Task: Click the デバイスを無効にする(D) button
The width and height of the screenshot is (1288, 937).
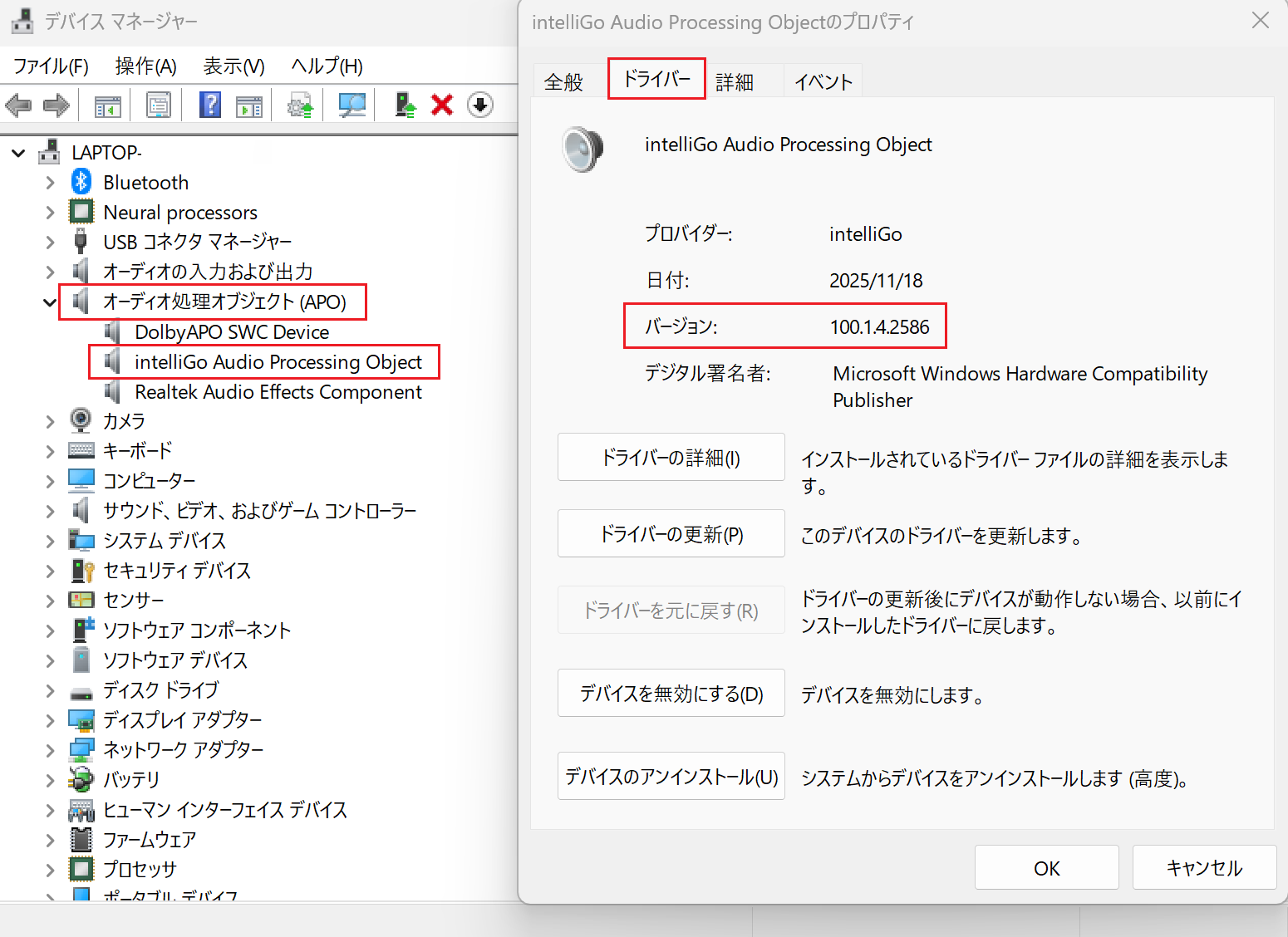Action: [671, 694]
